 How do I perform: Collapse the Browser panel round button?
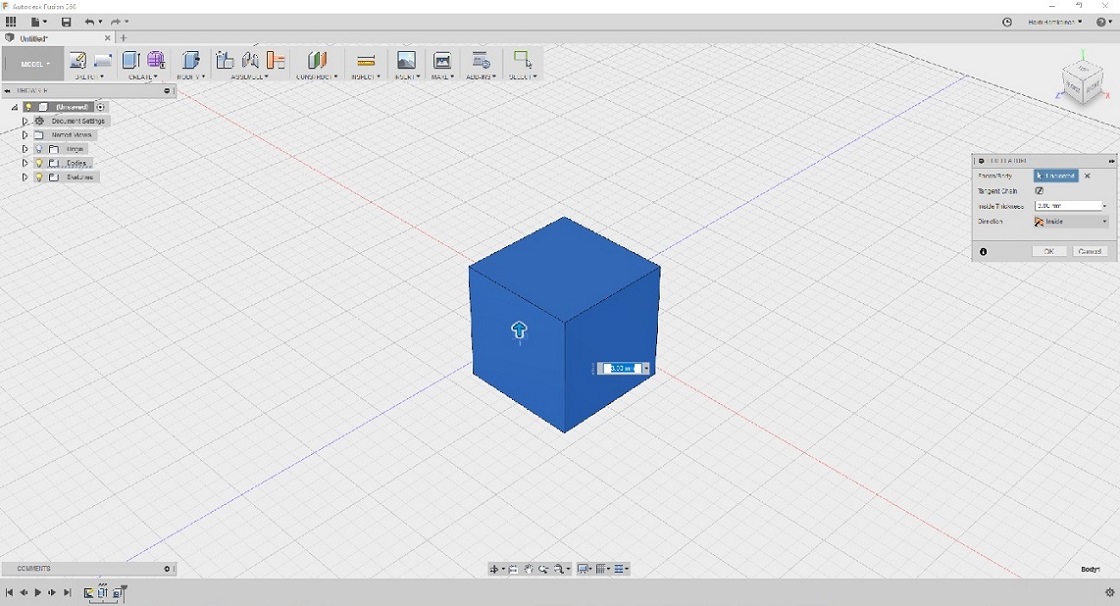click(167, 91)
